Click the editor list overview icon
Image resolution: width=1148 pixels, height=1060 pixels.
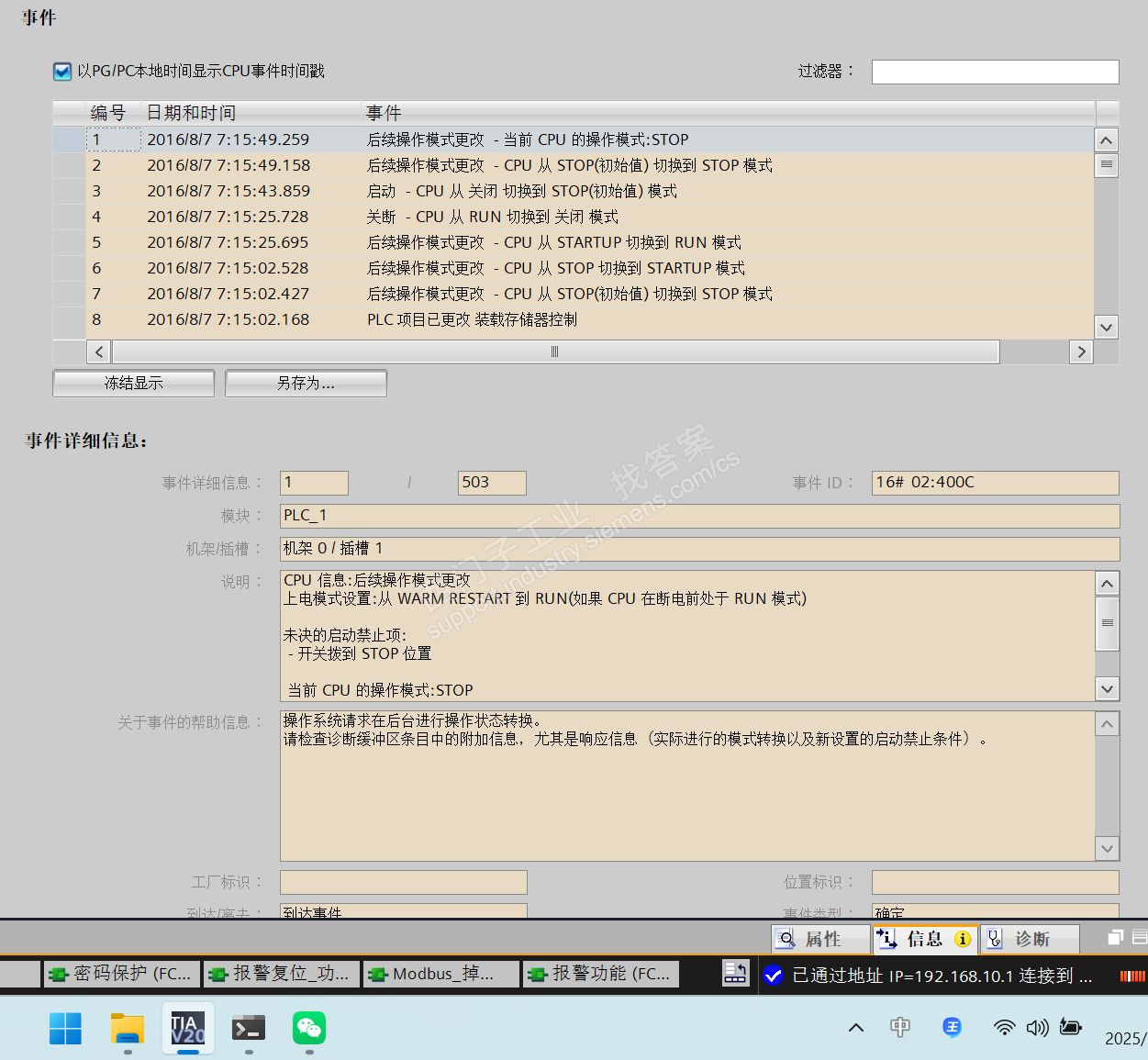coord(735,974)
